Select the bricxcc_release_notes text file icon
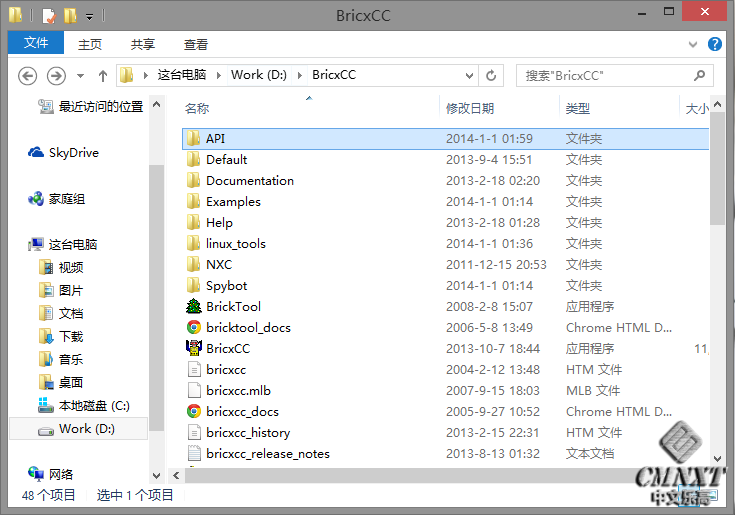Viewport: 735px width, 515px height. tap(194, 453)
